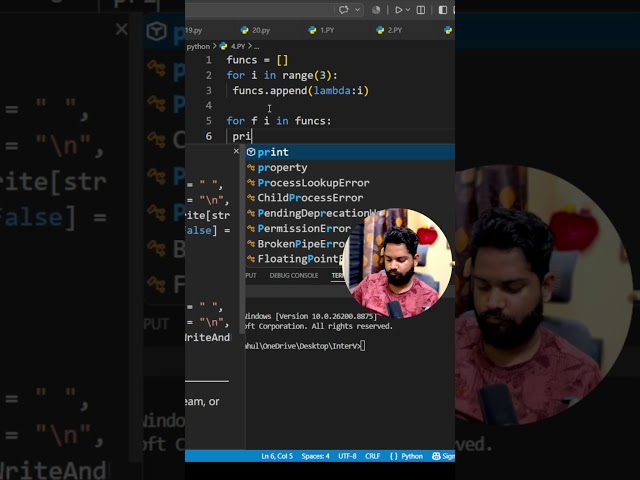The image size is (640, 480).
Task: Click the terminal prompt ending in 'InterV>'
Action: 304,346
